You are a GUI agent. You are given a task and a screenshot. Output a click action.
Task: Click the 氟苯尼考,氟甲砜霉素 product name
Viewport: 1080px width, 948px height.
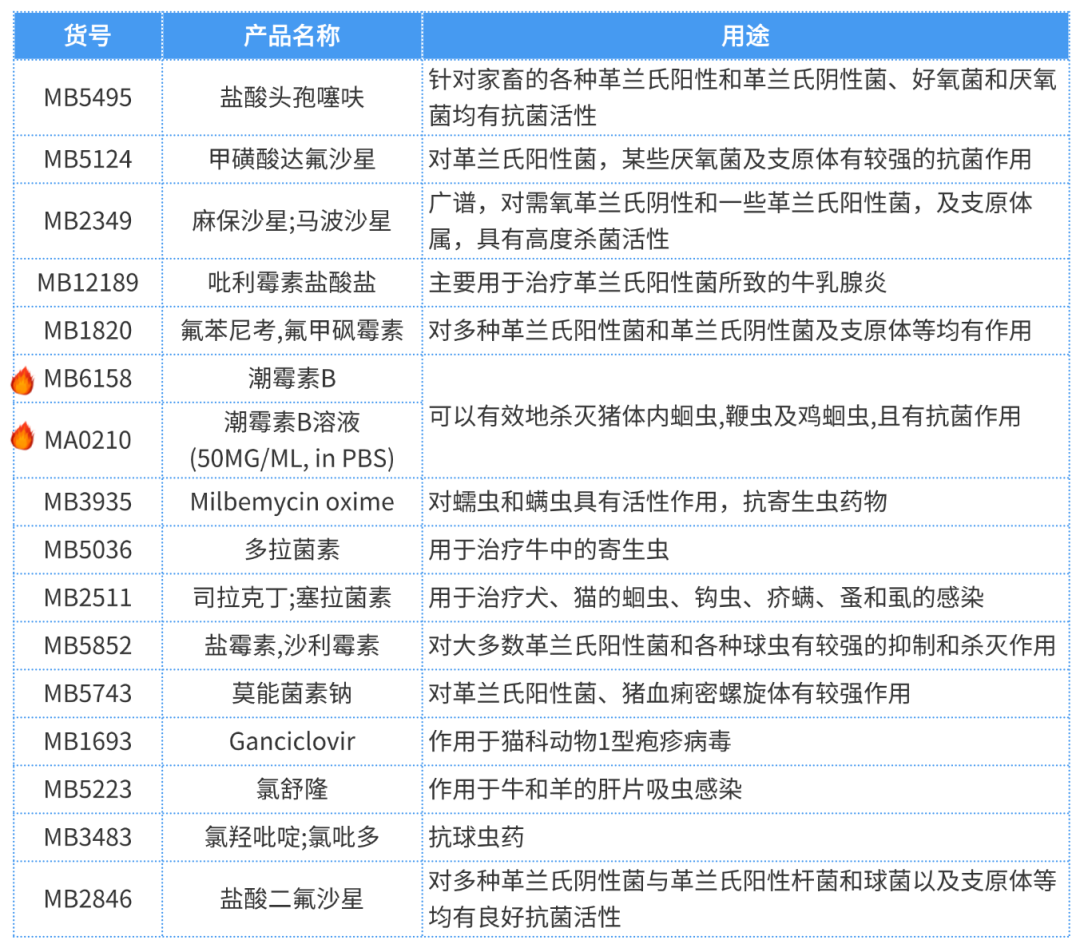coord(292,331)
